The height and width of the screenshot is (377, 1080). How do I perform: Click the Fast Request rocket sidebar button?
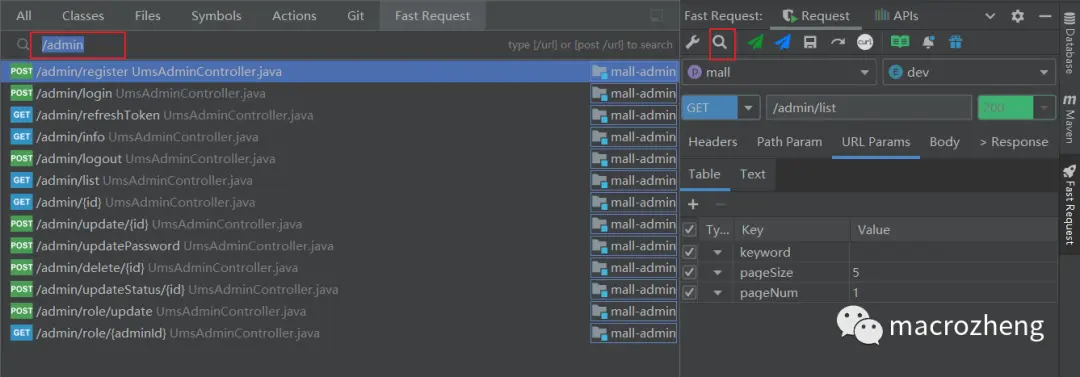(1069, 205)
